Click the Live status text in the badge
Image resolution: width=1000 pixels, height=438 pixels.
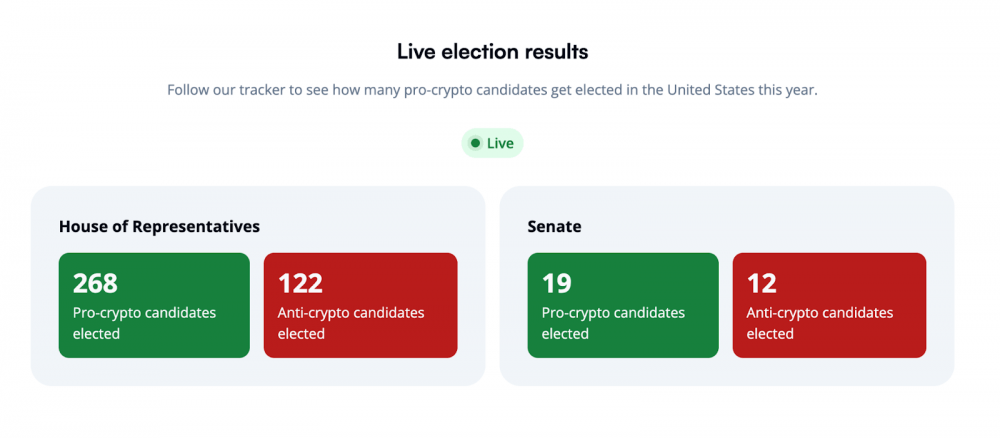500,143
